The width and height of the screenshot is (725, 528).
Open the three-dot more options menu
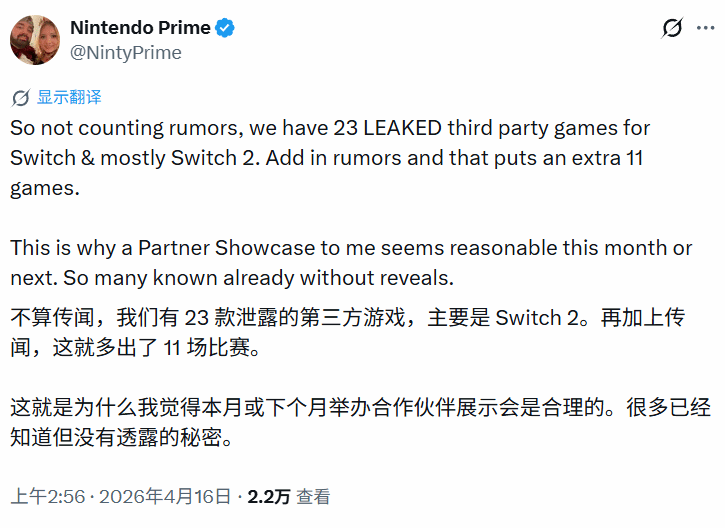coord(703,29)
